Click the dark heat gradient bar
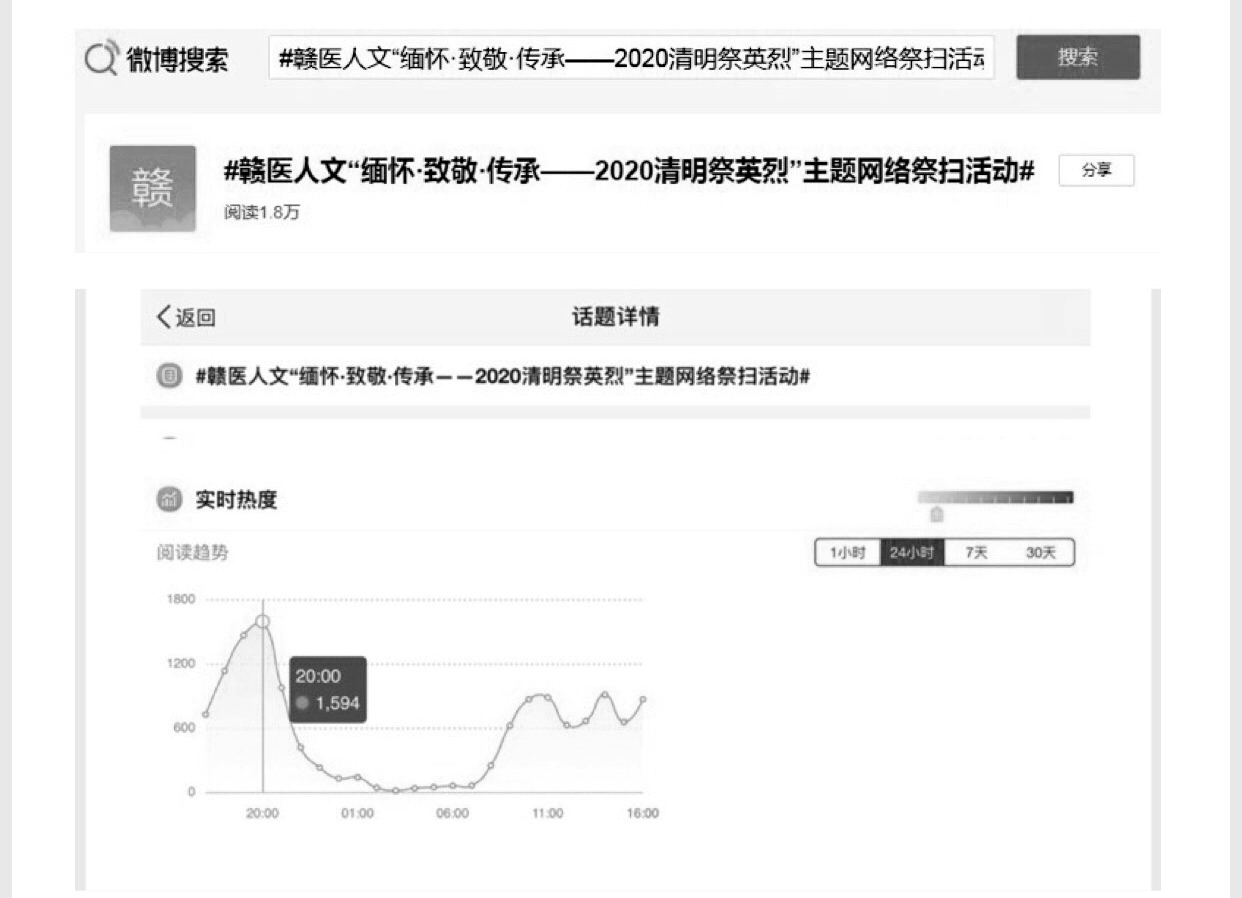Screen dimensions: 1242x898 click(995, 497)
